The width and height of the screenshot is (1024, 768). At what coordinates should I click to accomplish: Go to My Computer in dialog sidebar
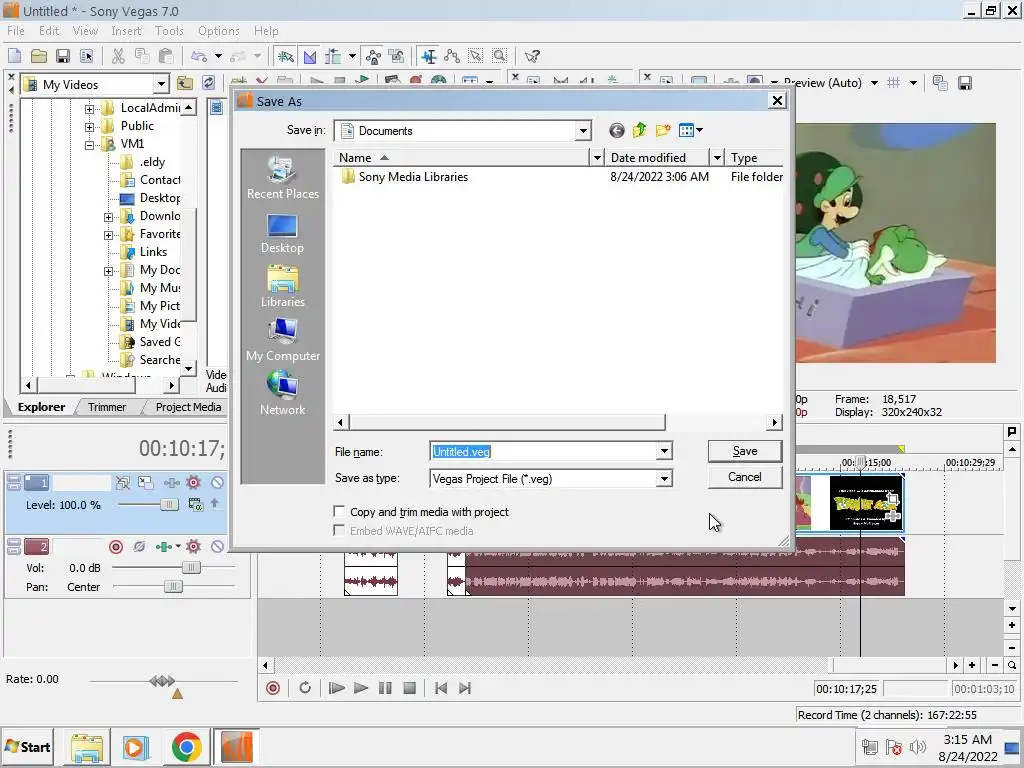(x=283, y=340)
